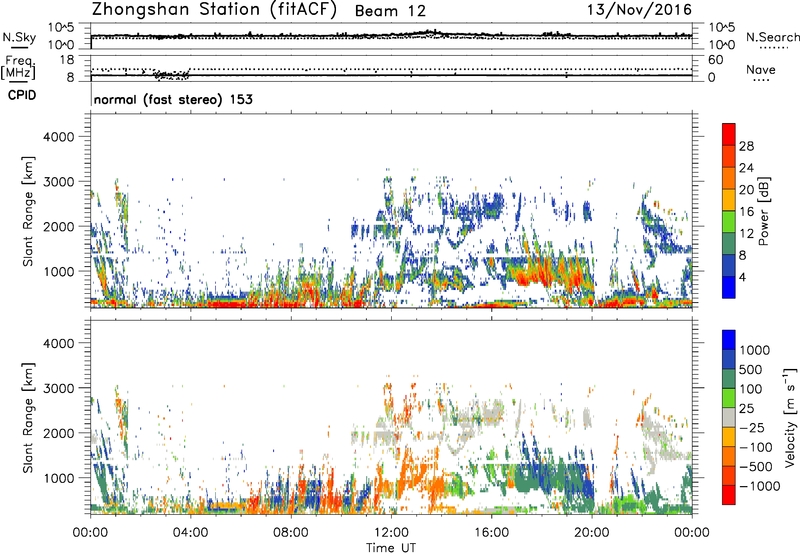
Task: Click the "Time UT" axis label
Action: [391, 548]
